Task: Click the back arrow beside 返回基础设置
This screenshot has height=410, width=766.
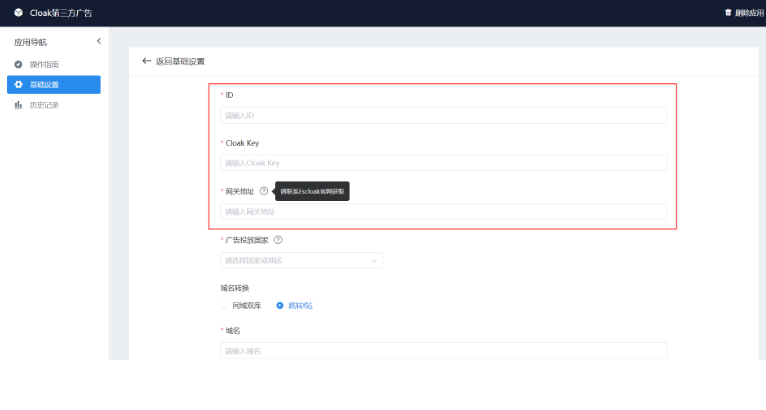Action: [x=147, y=61]
